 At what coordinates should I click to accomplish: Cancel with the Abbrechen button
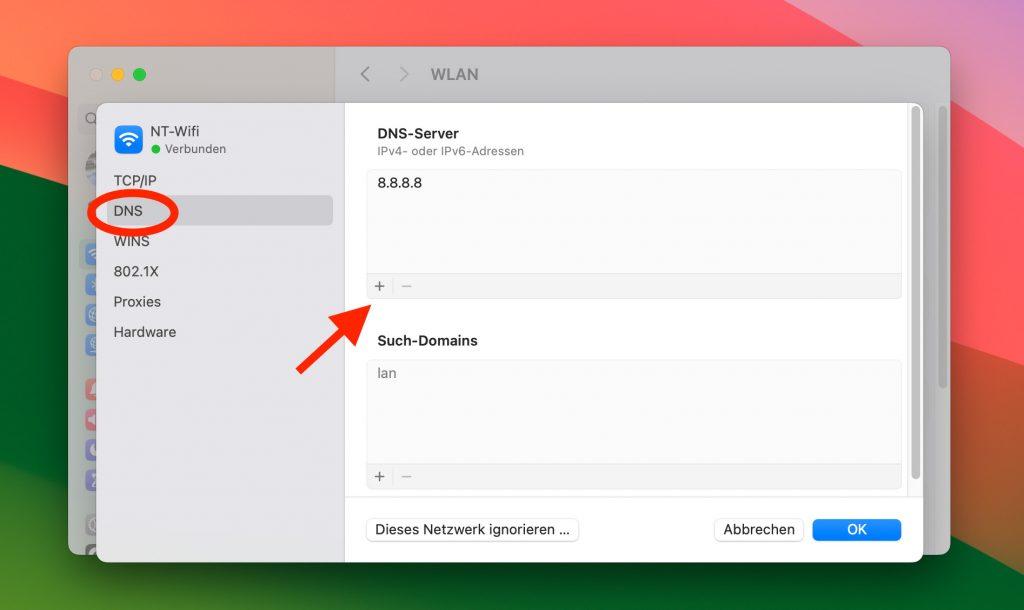click(x=759, y=530)
